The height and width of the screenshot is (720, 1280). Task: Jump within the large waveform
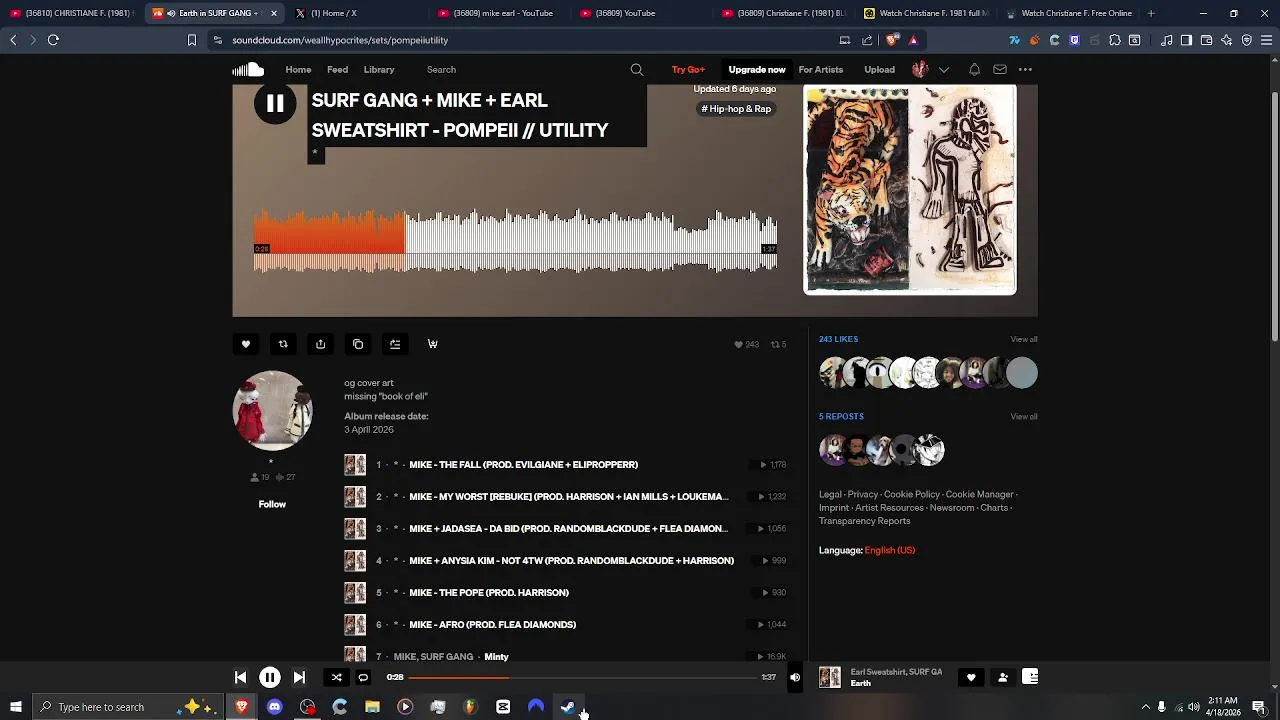[515, 240]
